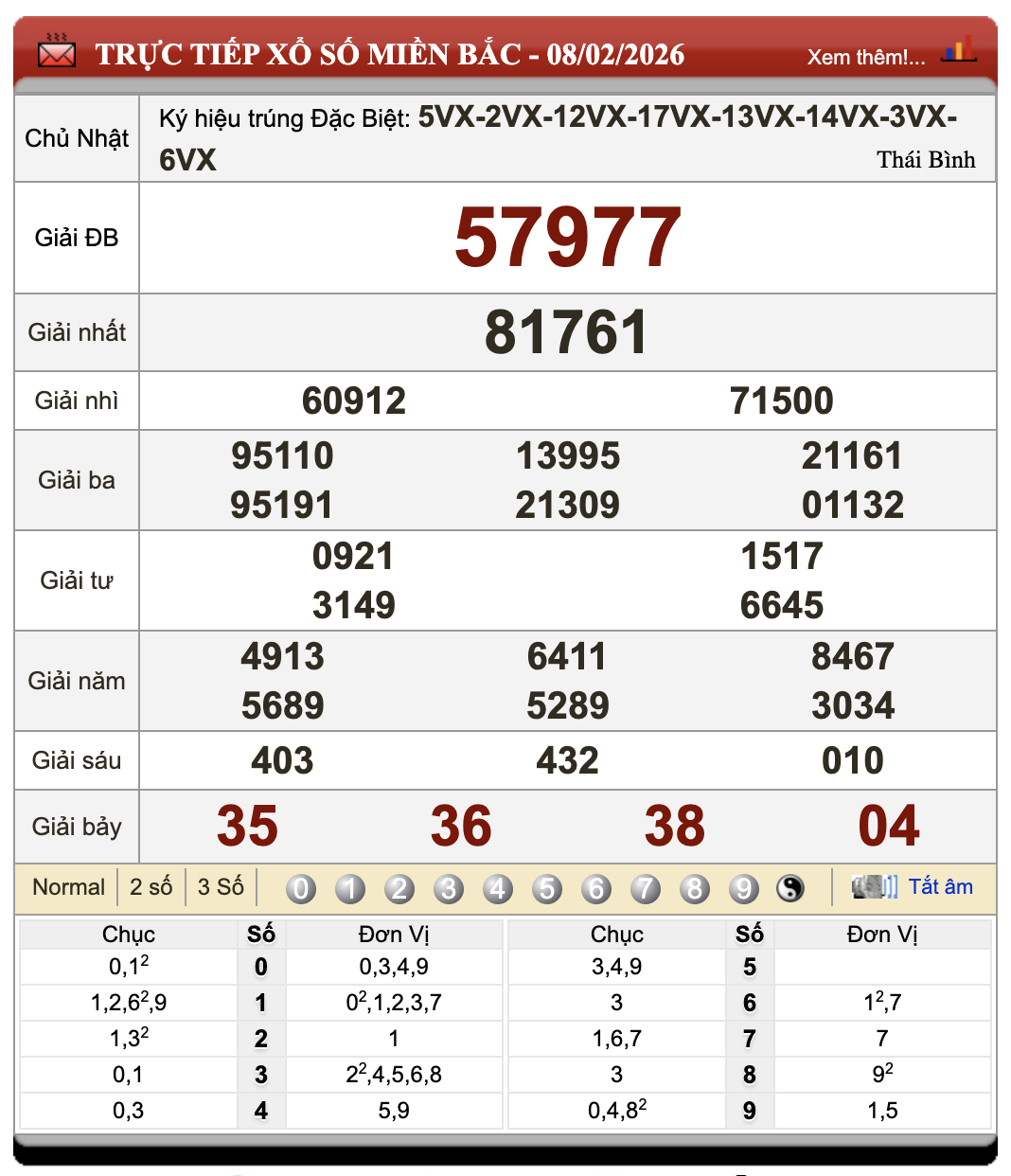Viewport: 1011px width, 1176px height.
Task: Switch to 3 Số display mode
Action: tap(221, 887)
